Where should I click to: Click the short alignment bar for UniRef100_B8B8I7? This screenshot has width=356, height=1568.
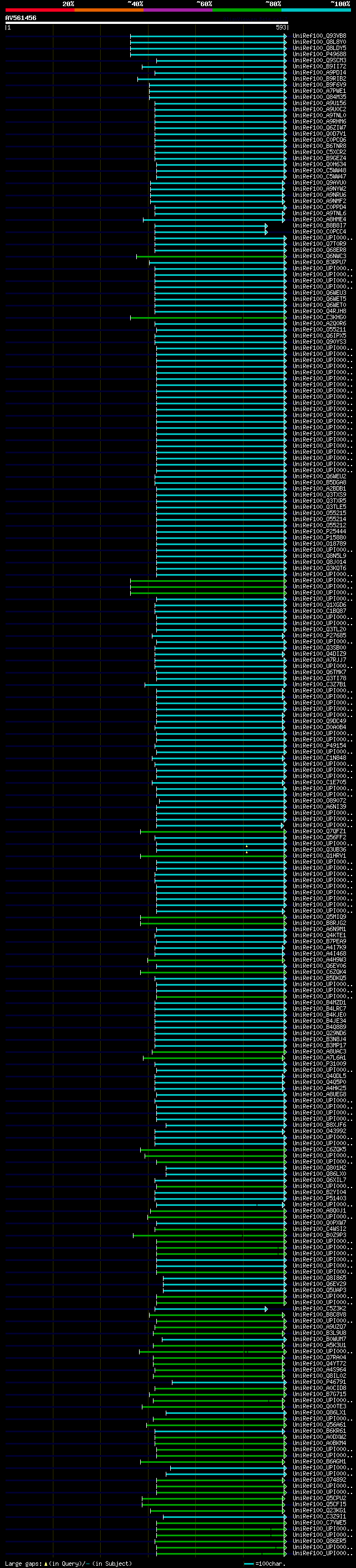[x=211, y=226]
